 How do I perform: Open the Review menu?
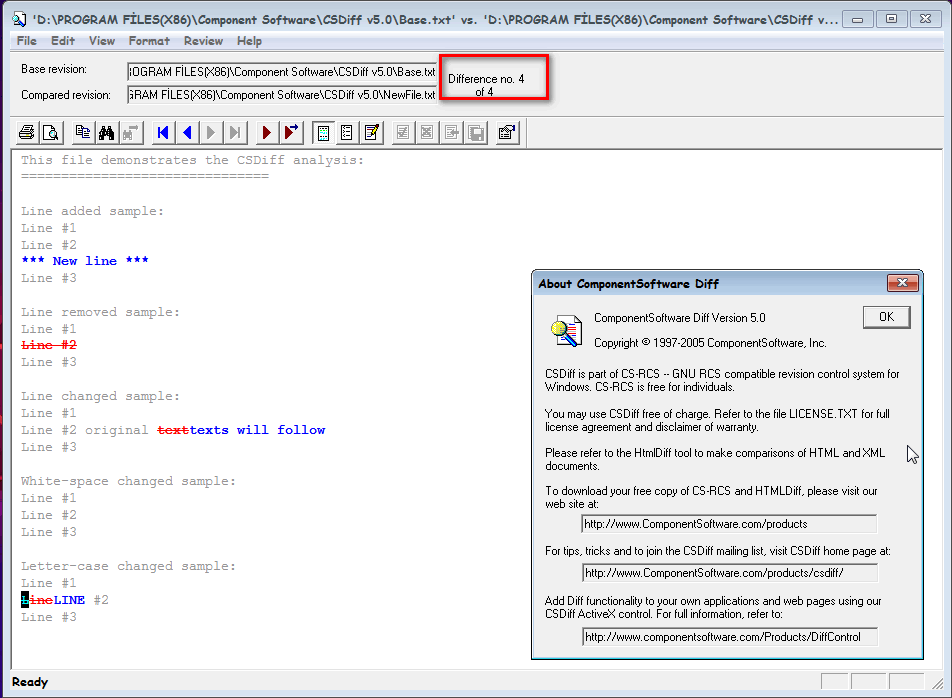203,41
